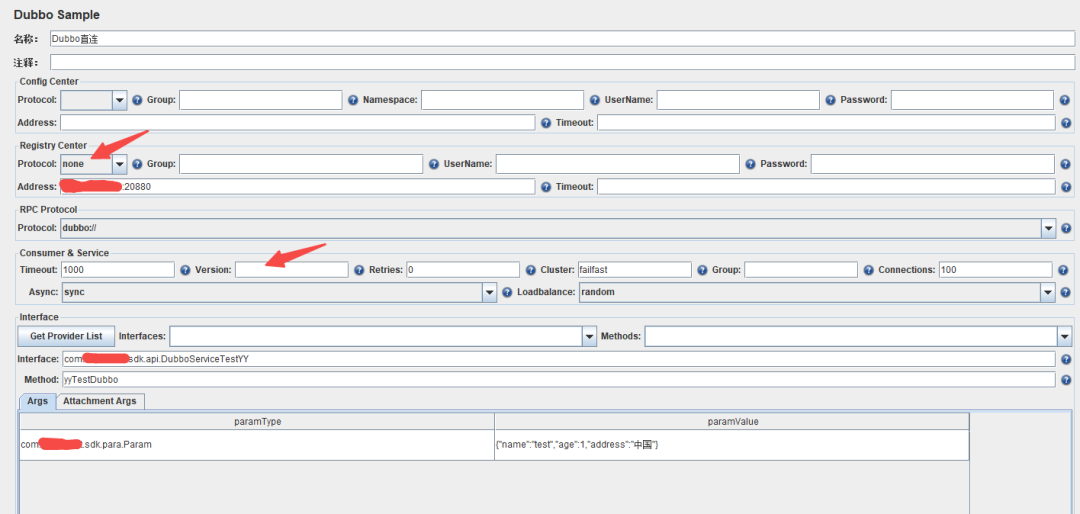
Task: Click help icon after Consumer & Service Group field
Action: pyautogui.click(x=869, y=270)
